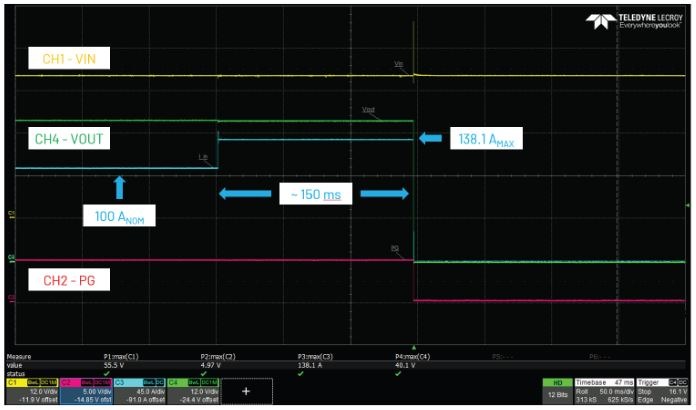Click the trigger source C4 DC badge
Viewport: 696px width, 410px height.
[678, 382]
